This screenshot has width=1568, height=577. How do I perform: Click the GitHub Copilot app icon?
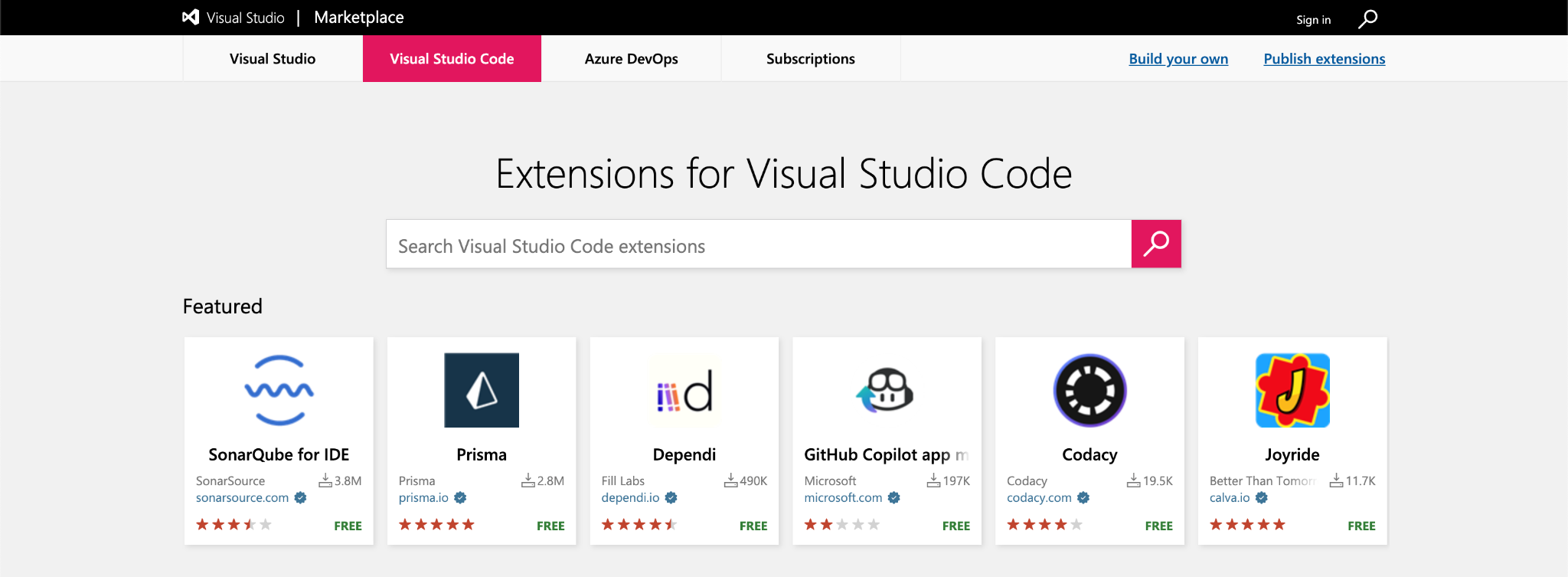(887, 390)
